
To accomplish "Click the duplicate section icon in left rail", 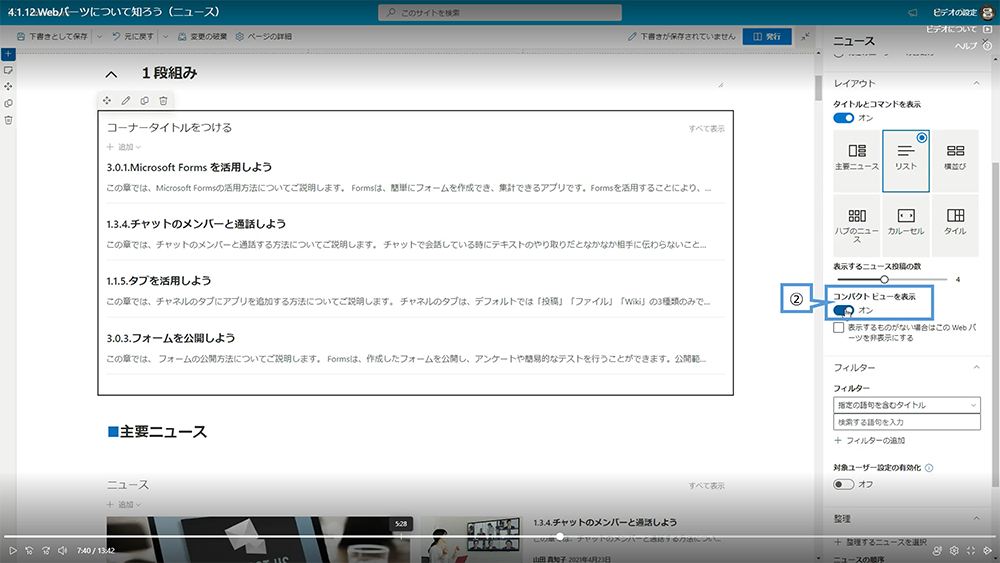I will click(8, 103).
